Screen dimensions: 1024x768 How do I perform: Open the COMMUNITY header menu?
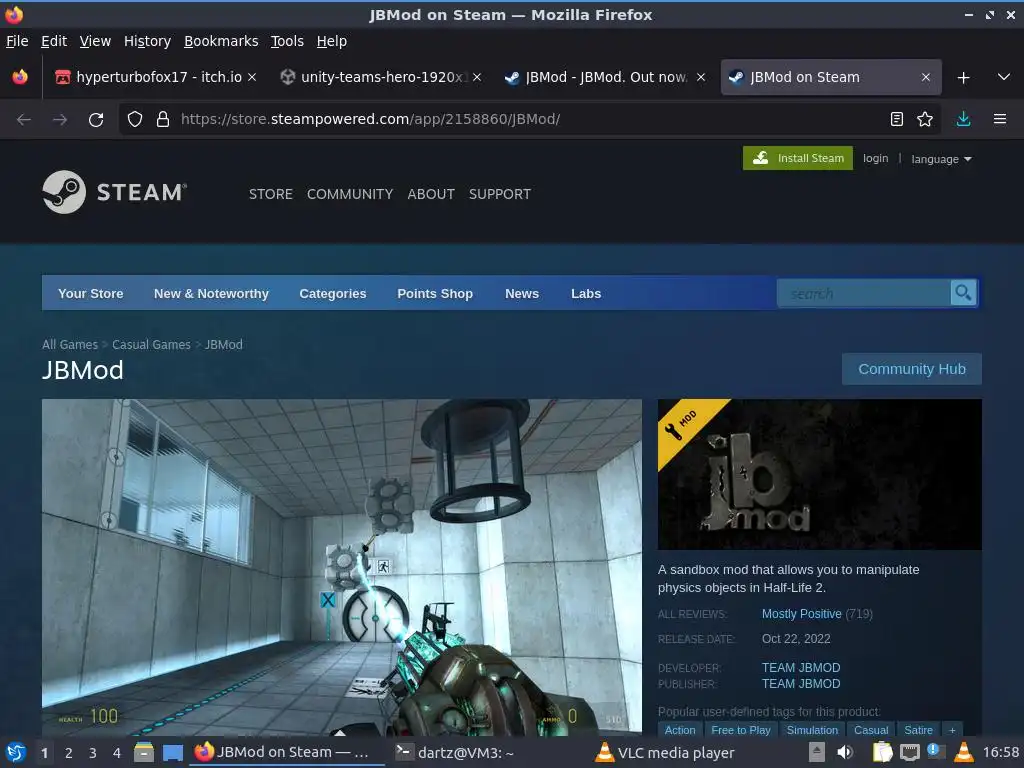[350, 194]
